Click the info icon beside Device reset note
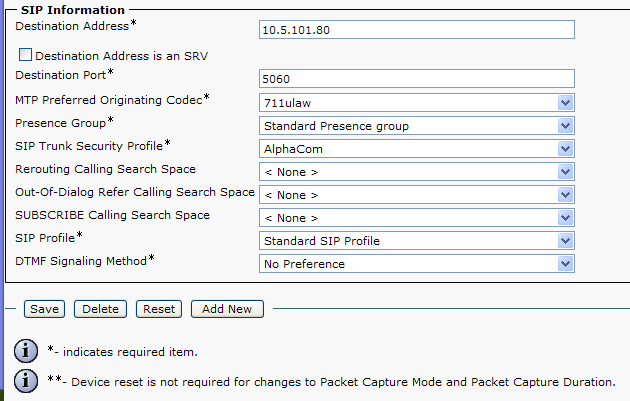Viewport: 630px width, 401px height. click(24, 380)
